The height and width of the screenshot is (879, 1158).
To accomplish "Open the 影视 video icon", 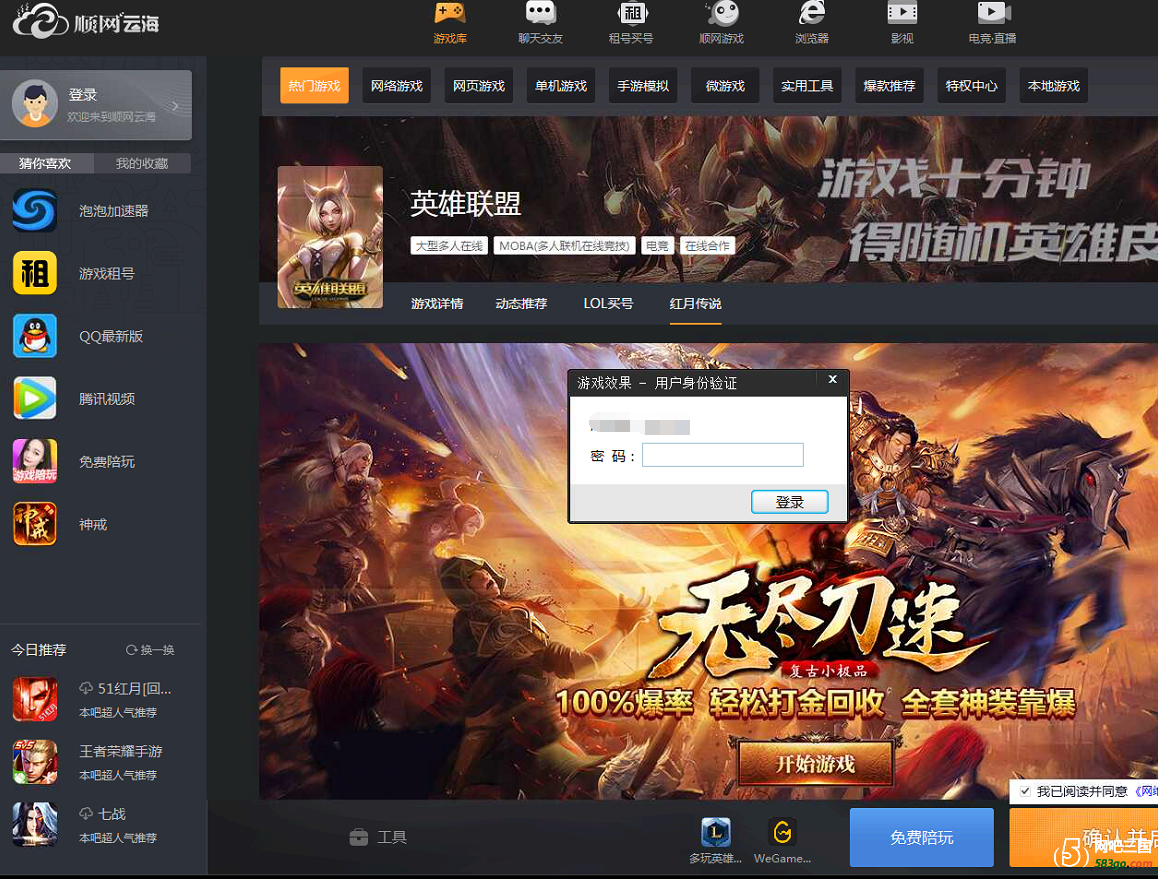I will (902, 13).
